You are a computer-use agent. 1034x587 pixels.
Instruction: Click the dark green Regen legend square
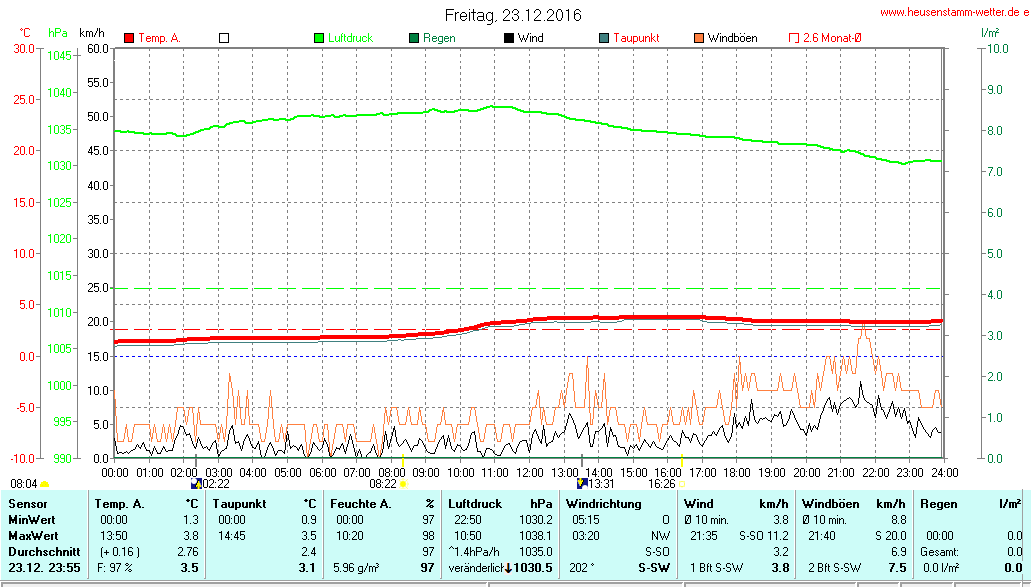[414, 38]
